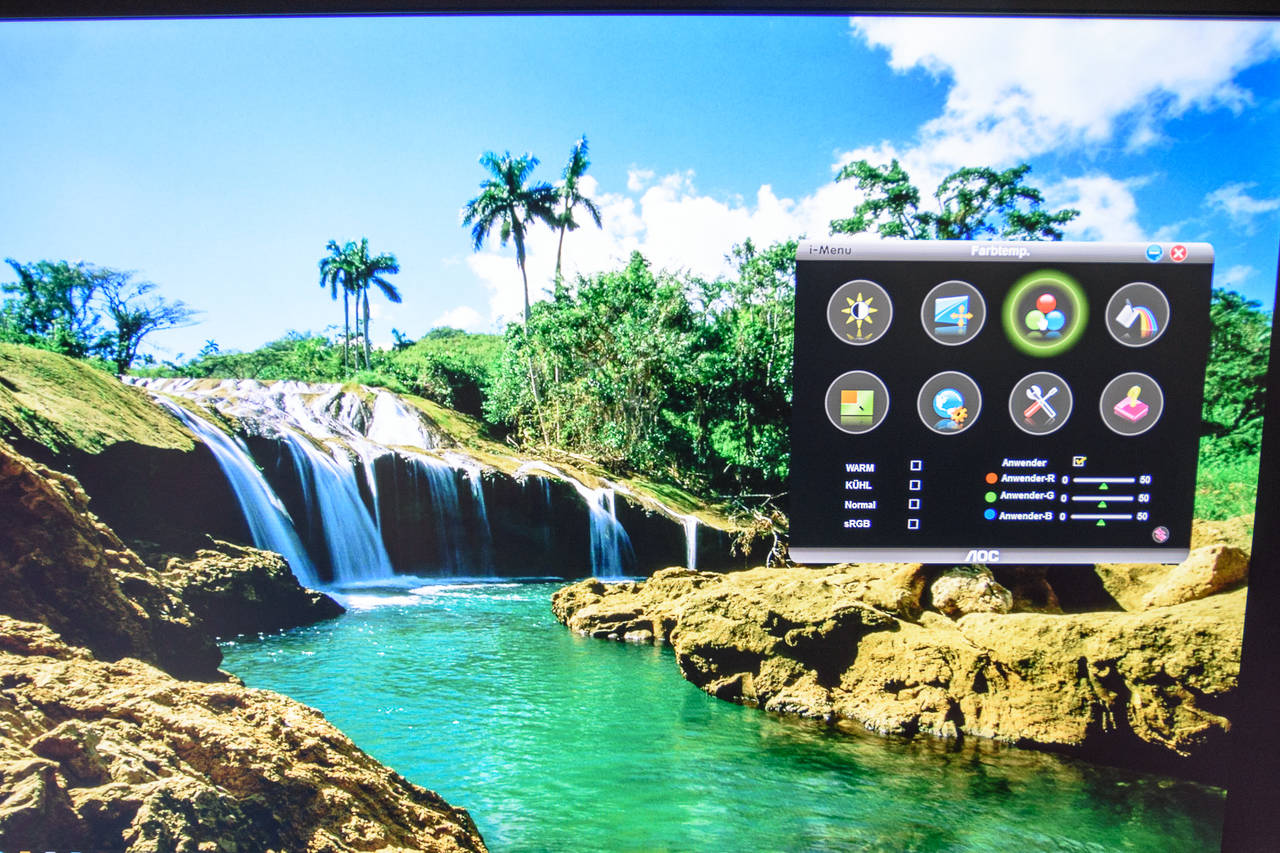Viewport: 1280px width, 853px height.
Task: Open the Luminance brightness sun icon
Action: click(x=859, y=313)
